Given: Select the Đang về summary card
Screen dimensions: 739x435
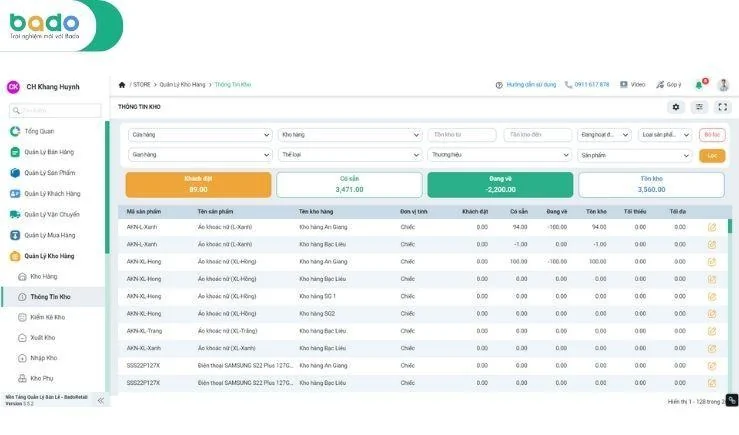Looking at the screenshot, I should tap(500, 184).
